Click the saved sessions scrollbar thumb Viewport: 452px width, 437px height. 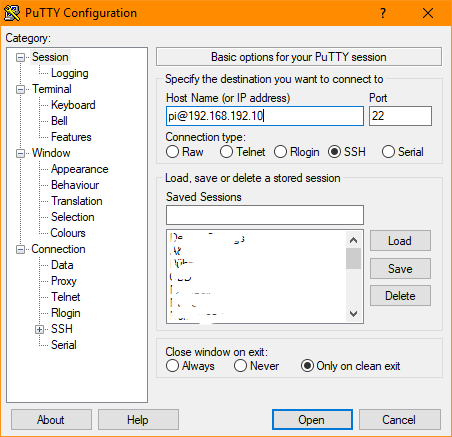tap(353, 259)
